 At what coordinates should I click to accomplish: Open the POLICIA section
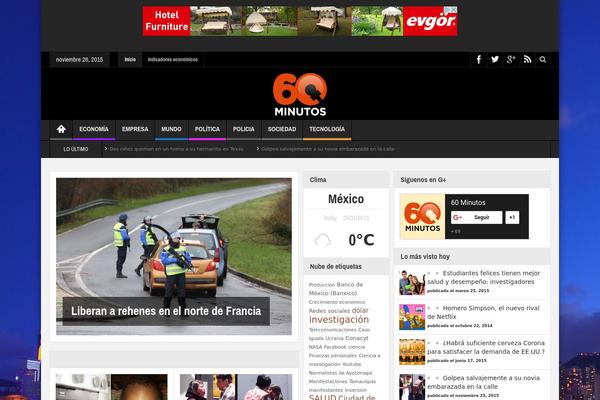click(243, 129)
